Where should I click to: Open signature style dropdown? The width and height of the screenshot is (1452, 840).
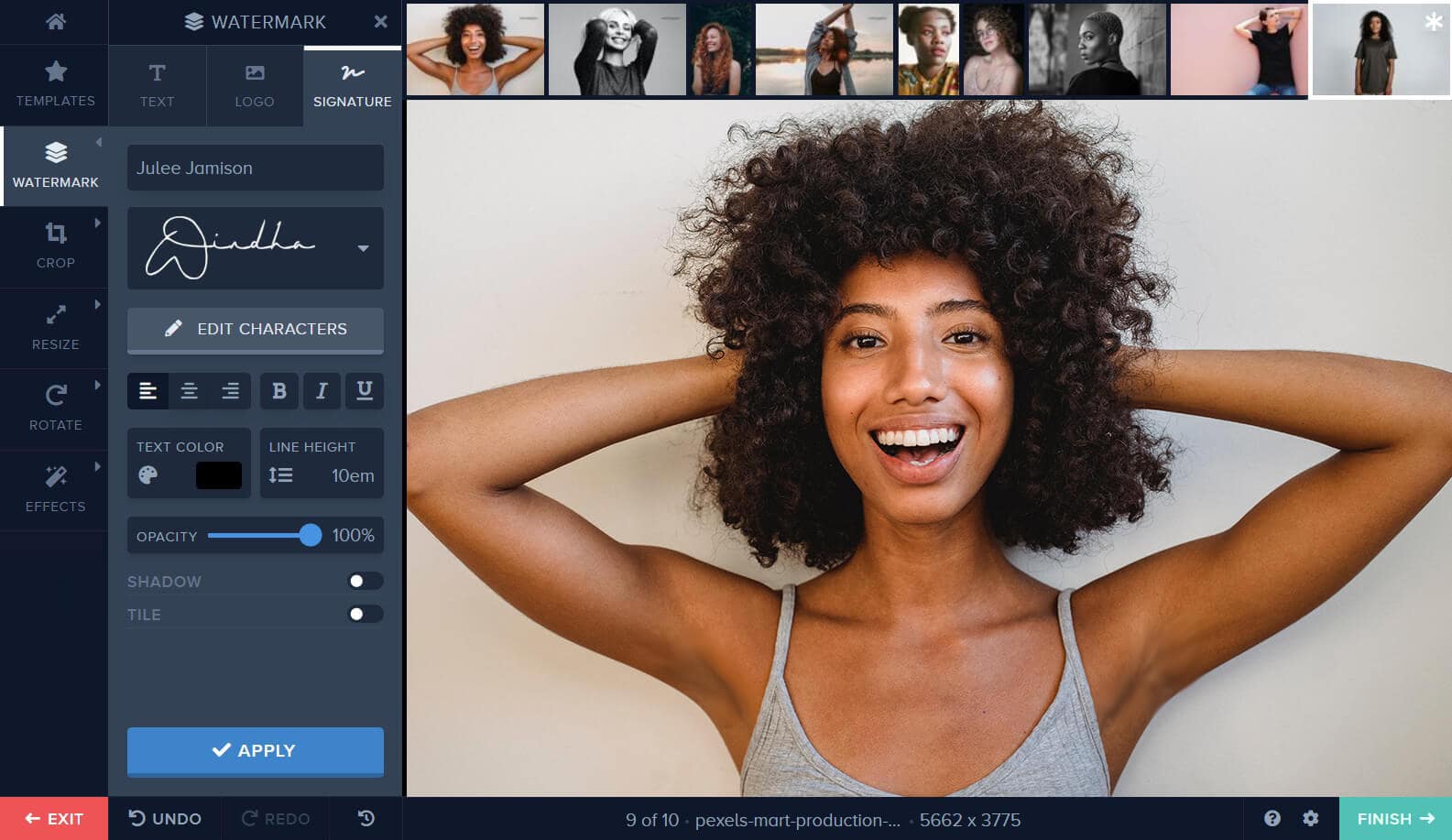(x=364, y=248)
